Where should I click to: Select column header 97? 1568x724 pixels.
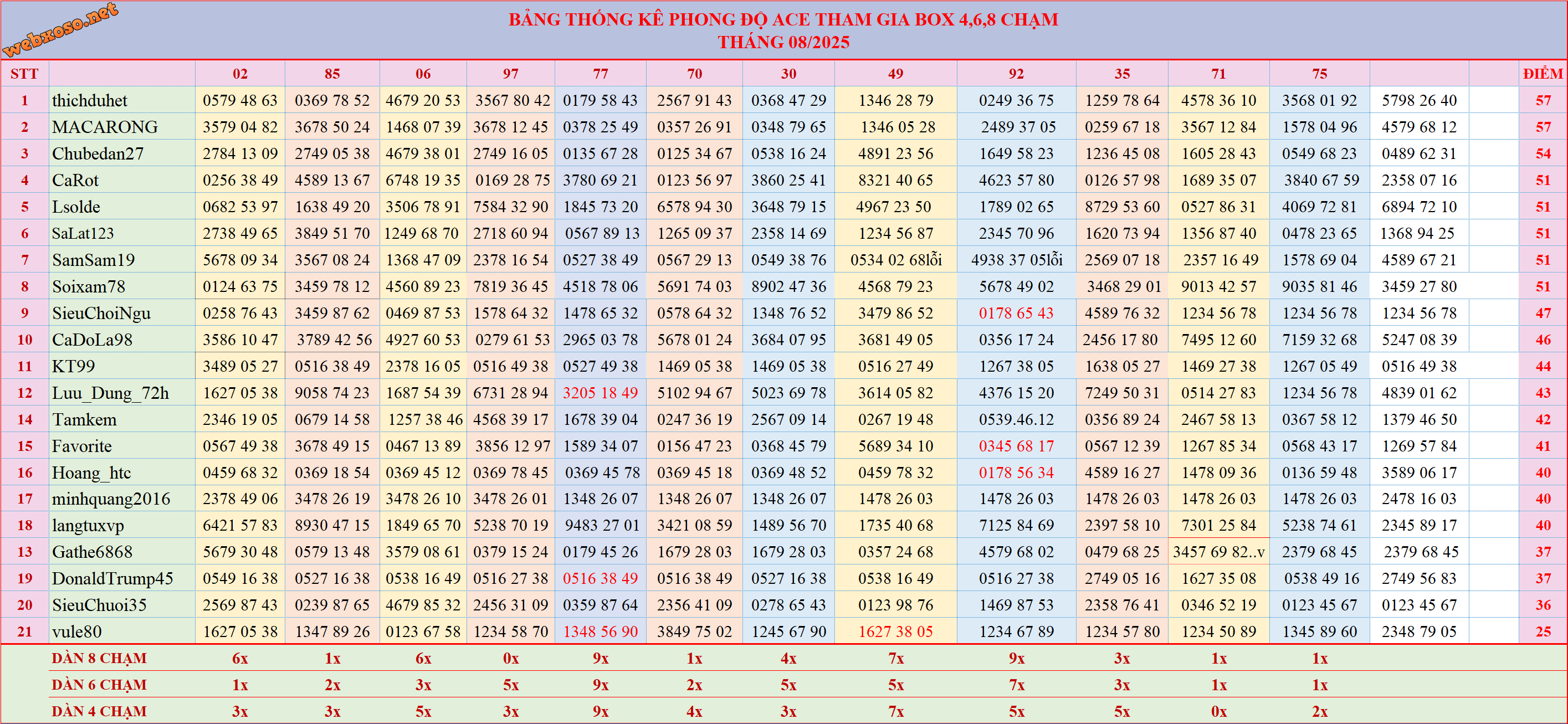pos(511,74)
